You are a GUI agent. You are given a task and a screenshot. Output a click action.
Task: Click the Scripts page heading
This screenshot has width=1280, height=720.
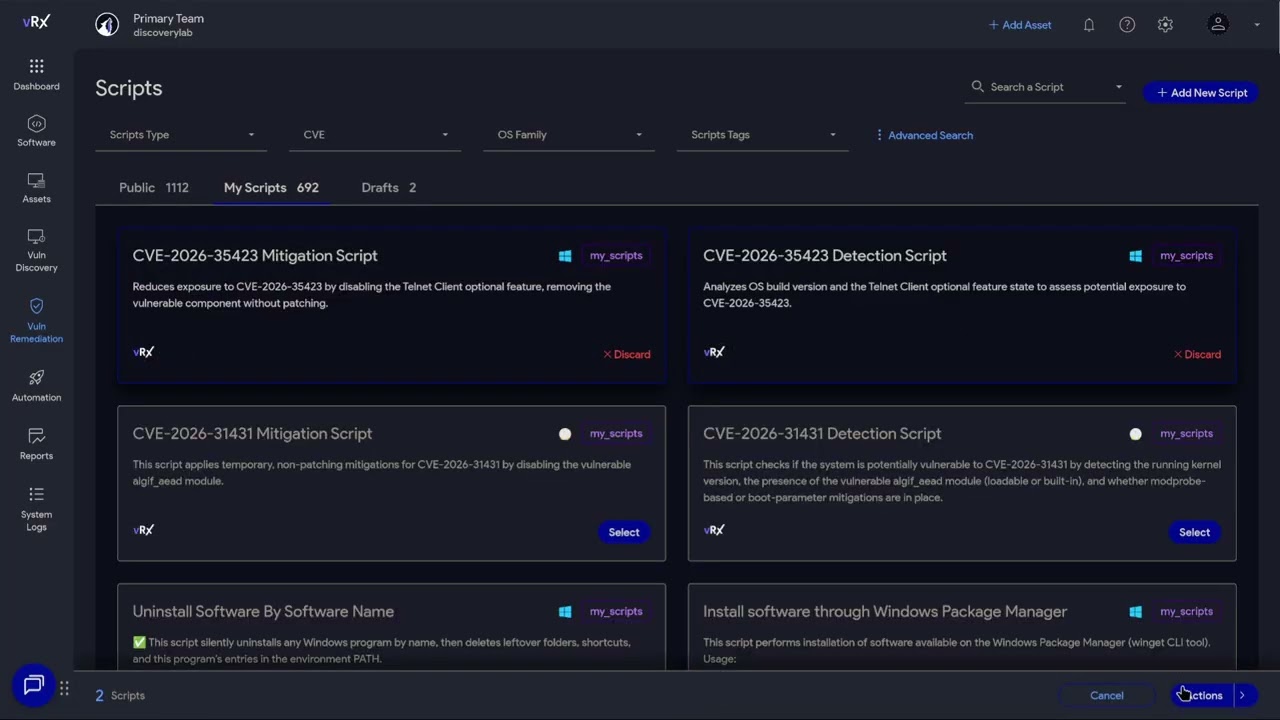(129, 88)
